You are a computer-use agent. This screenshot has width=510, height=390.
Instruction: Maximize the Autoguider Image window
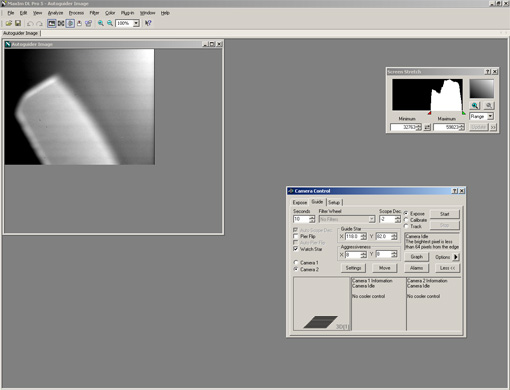212,44
